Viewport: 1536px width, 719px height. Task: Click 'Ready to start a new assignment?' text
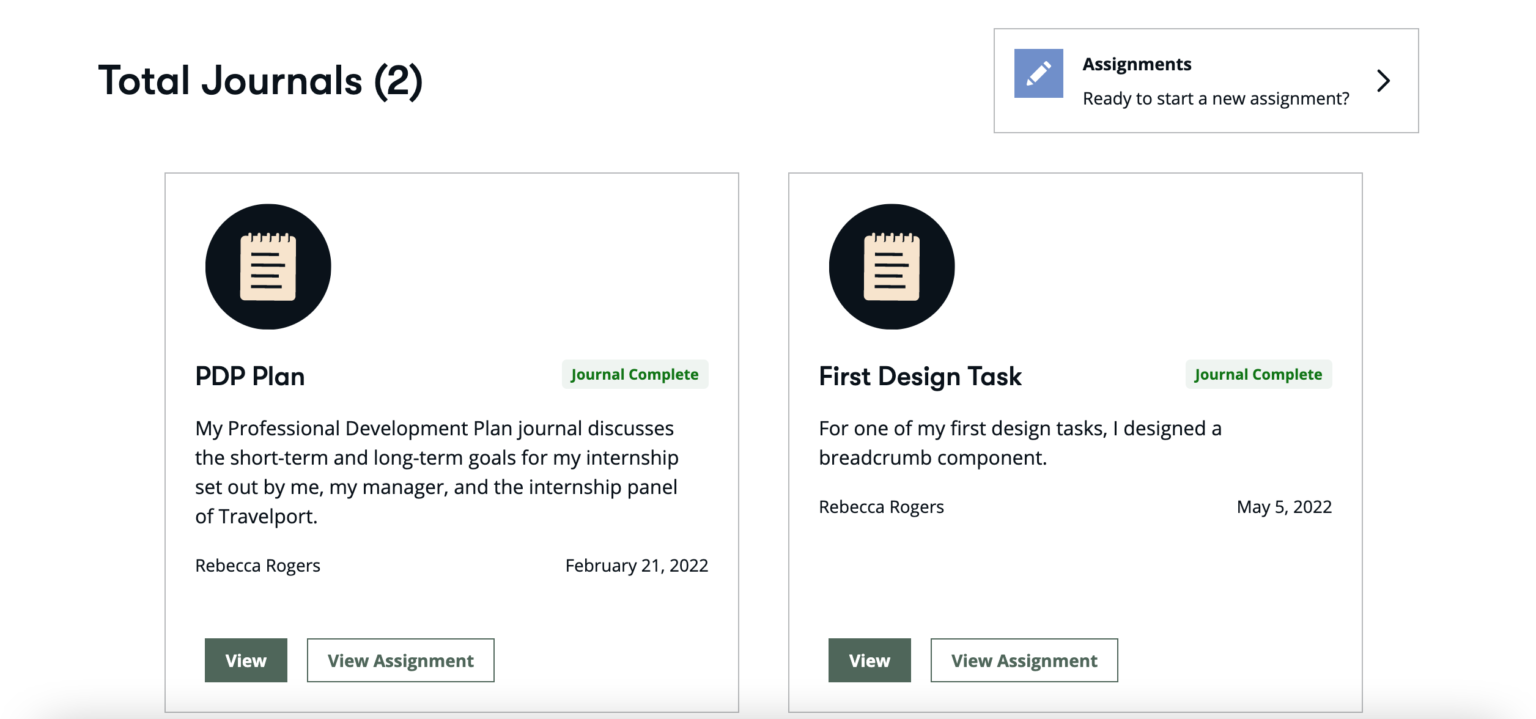1215,98
